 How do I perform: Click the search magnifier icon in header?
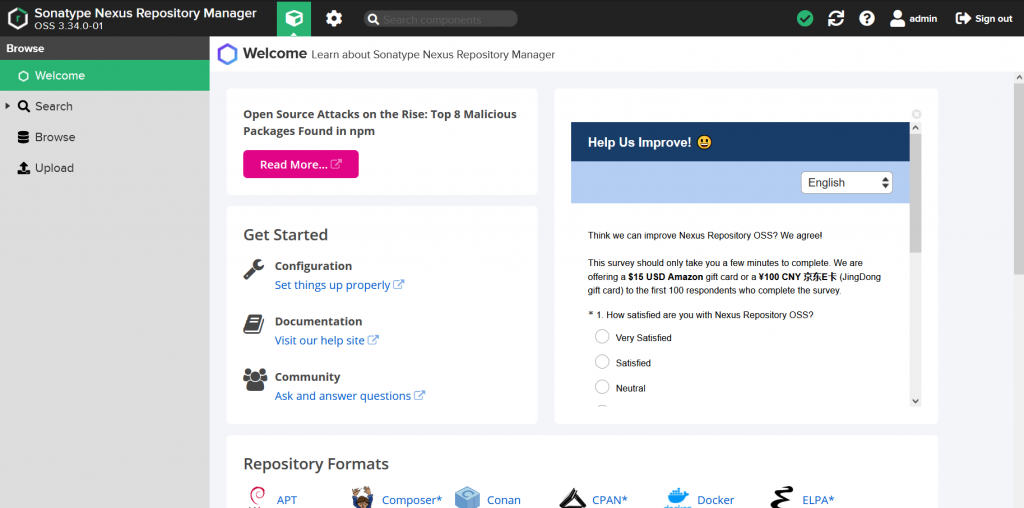point(374,20)
